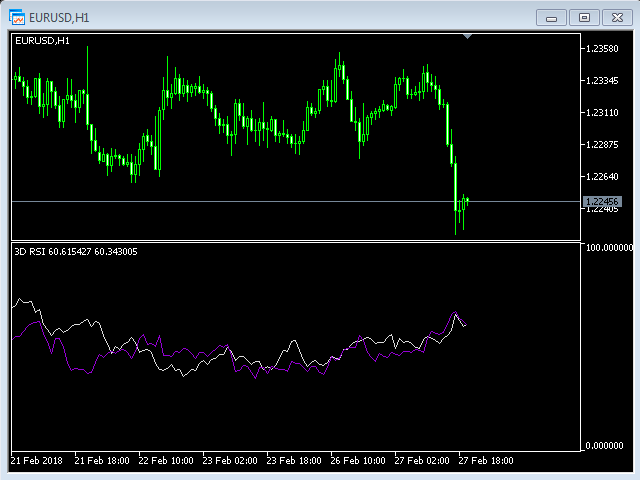Click the 23 Feb 18:00 time label
The image size is (640, 480).
294,460
